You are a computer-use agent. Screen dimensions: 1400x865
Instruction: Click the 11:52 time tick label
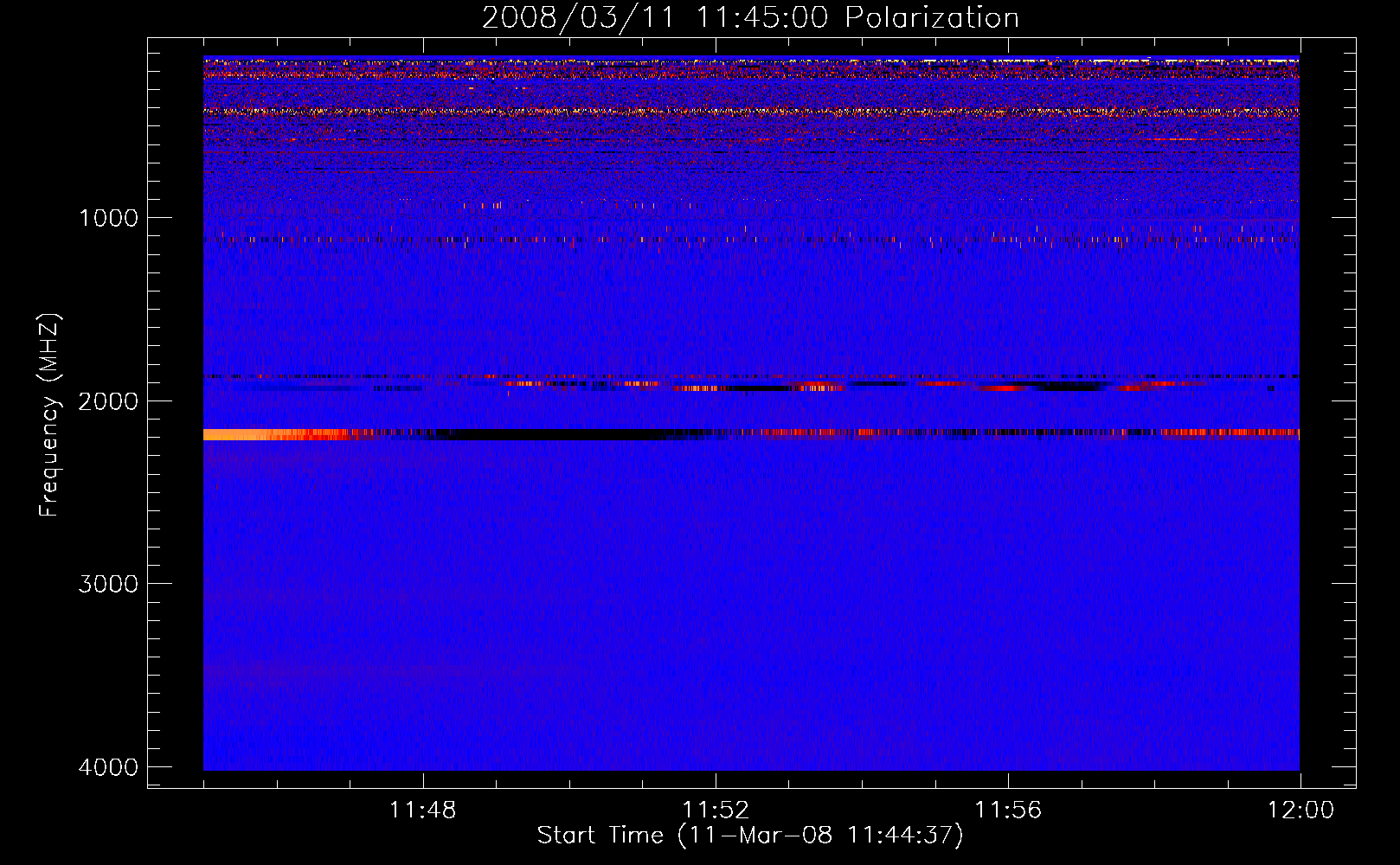[x=716, y=811]
